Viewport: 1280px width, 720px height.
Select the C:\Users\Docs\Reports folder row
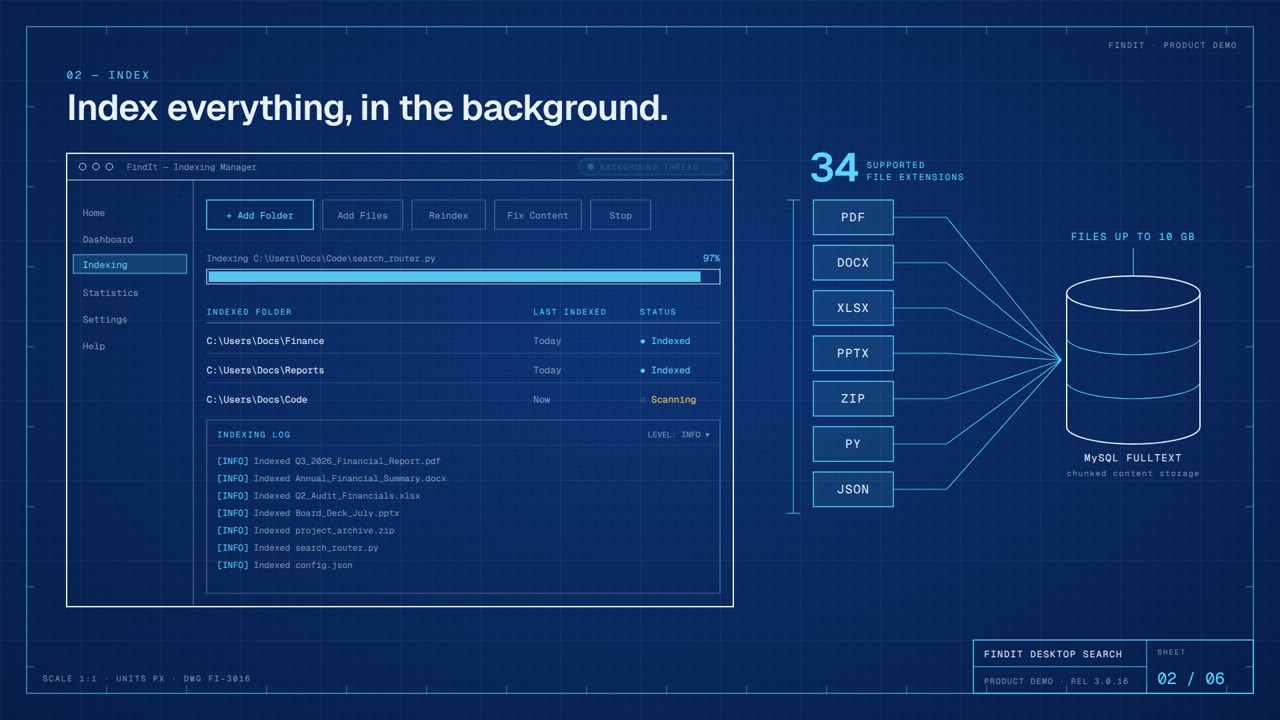click(x=463, y=370)
